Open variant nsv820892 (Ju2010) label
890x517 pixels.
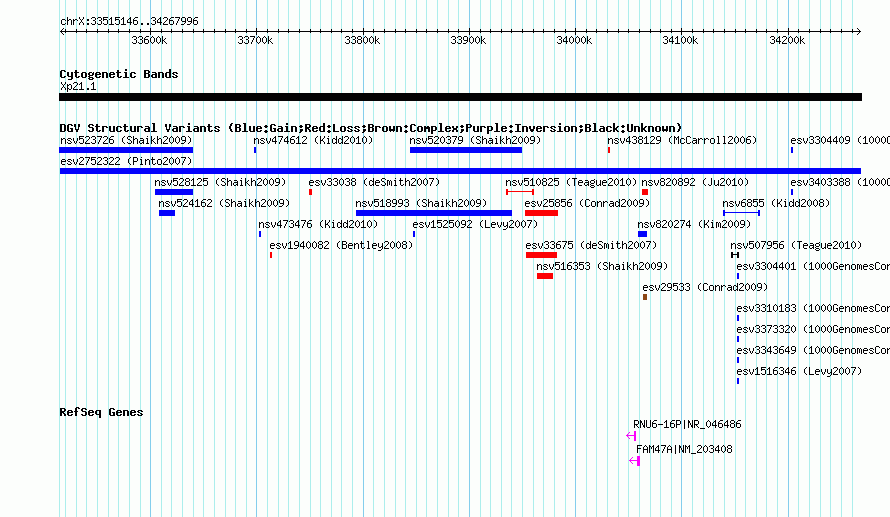695,182
